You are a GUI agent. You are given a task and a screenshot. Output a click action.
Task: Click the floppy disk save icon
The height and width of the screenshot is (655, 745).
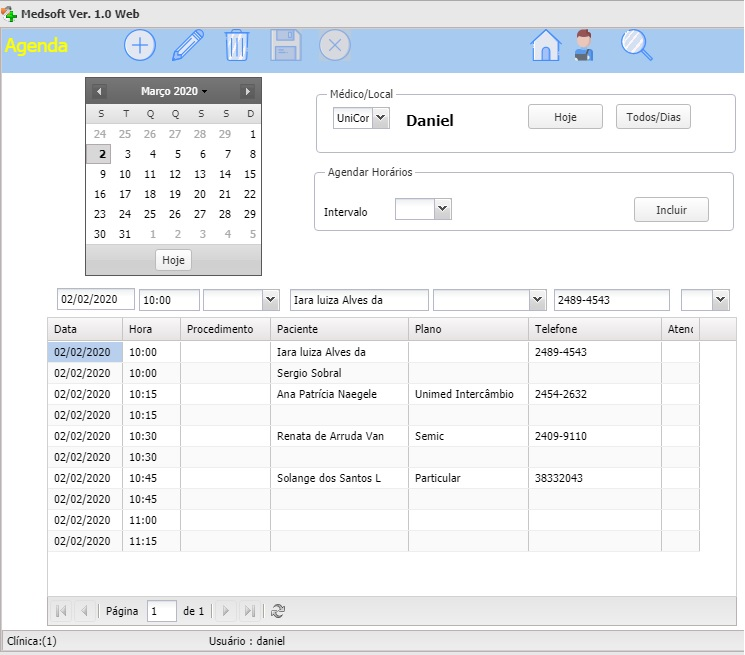click(x=286, y=46)
